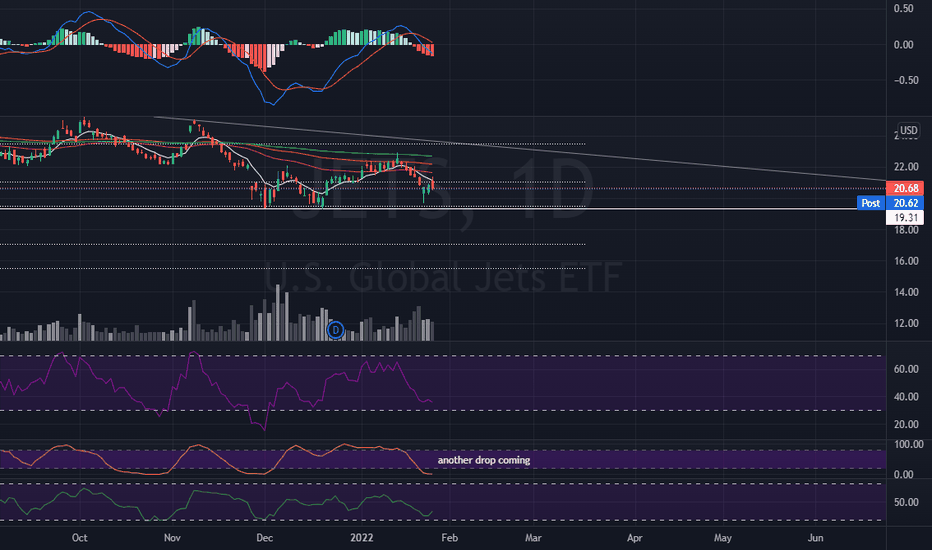Select the 'another drop coming' text annotation

click(484, 460)
